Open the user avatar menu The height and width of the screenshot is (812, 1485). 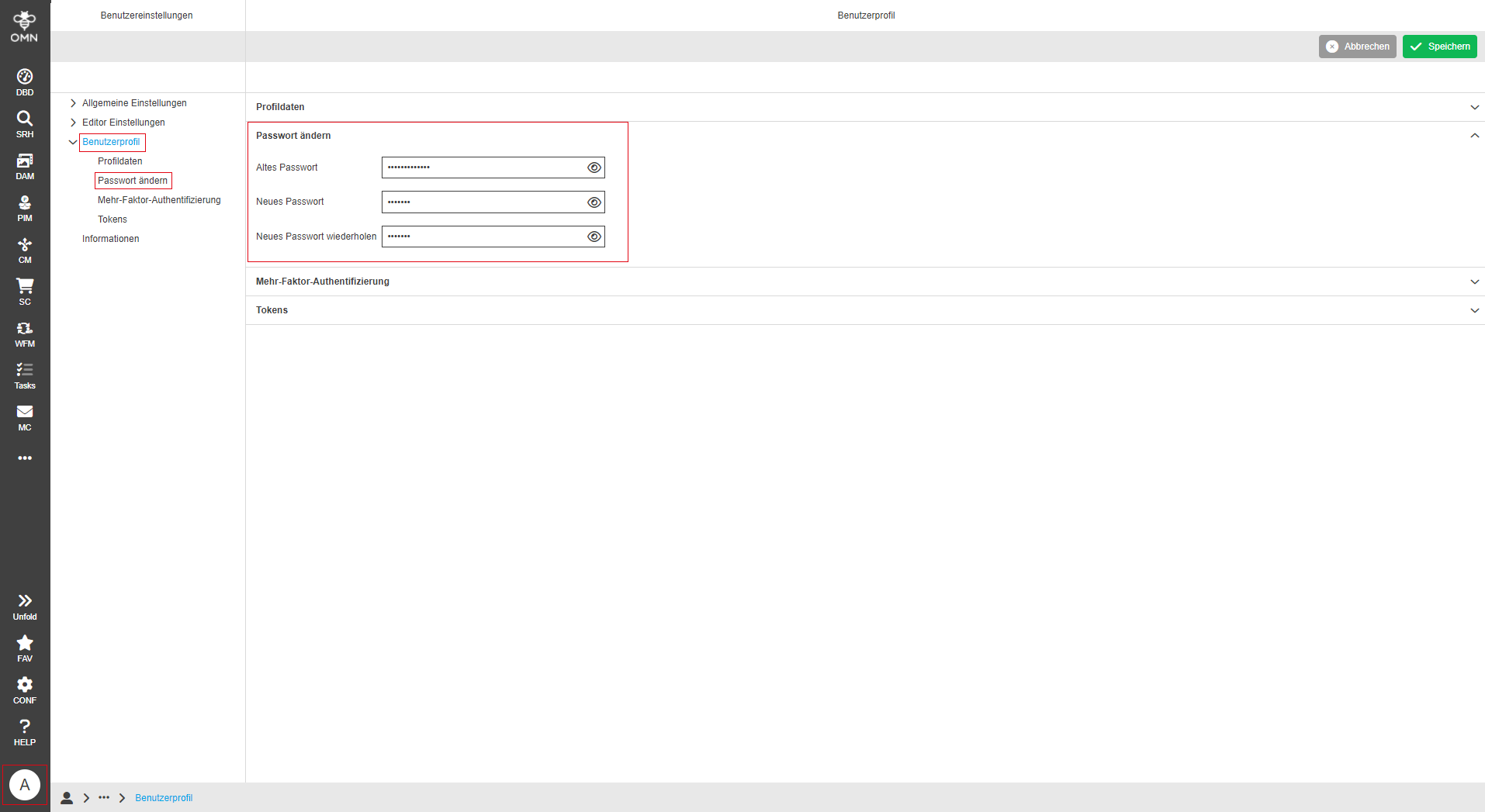click(x=25, y=784)
